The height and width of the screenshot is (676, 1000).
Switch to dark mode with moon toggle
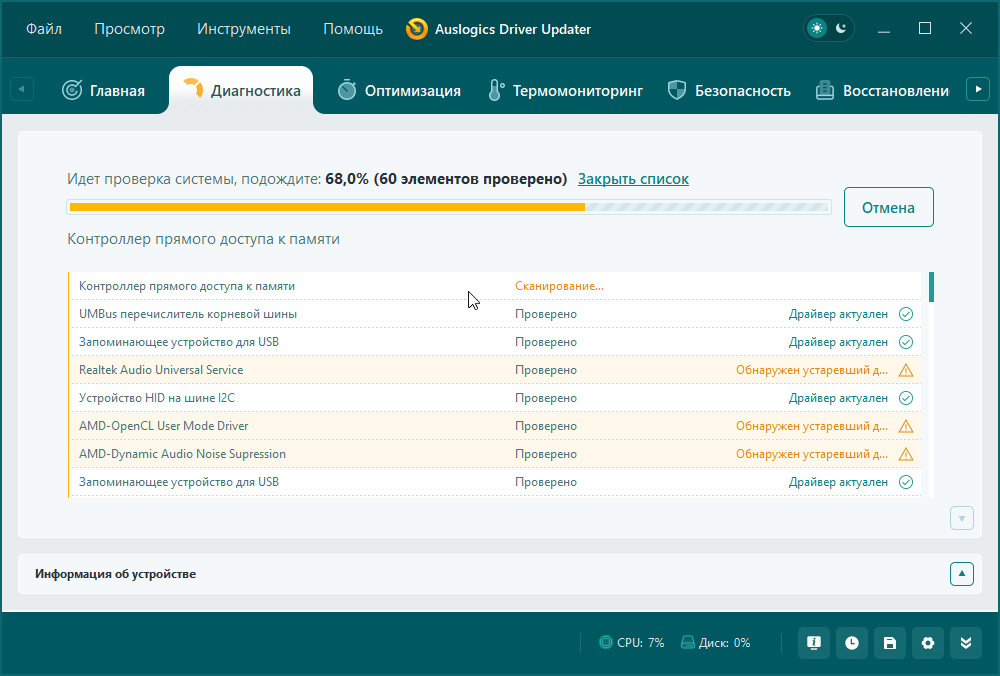pos(841,29)
